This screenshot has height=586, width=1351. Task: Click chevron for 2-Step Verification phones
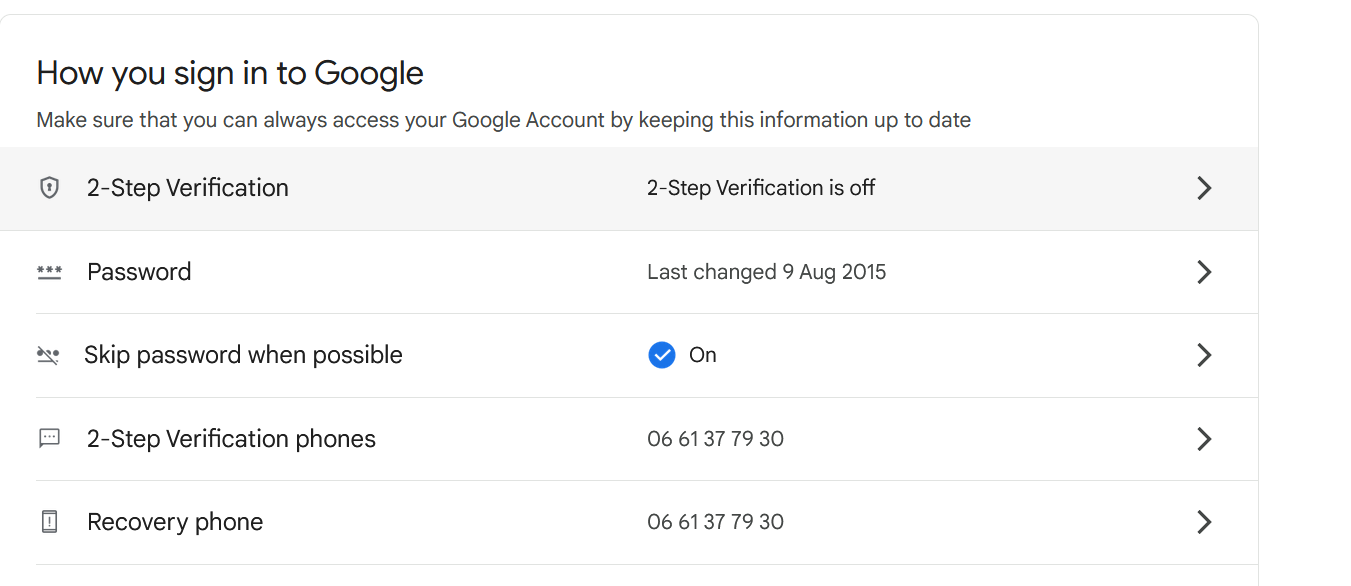[1204, 439]
